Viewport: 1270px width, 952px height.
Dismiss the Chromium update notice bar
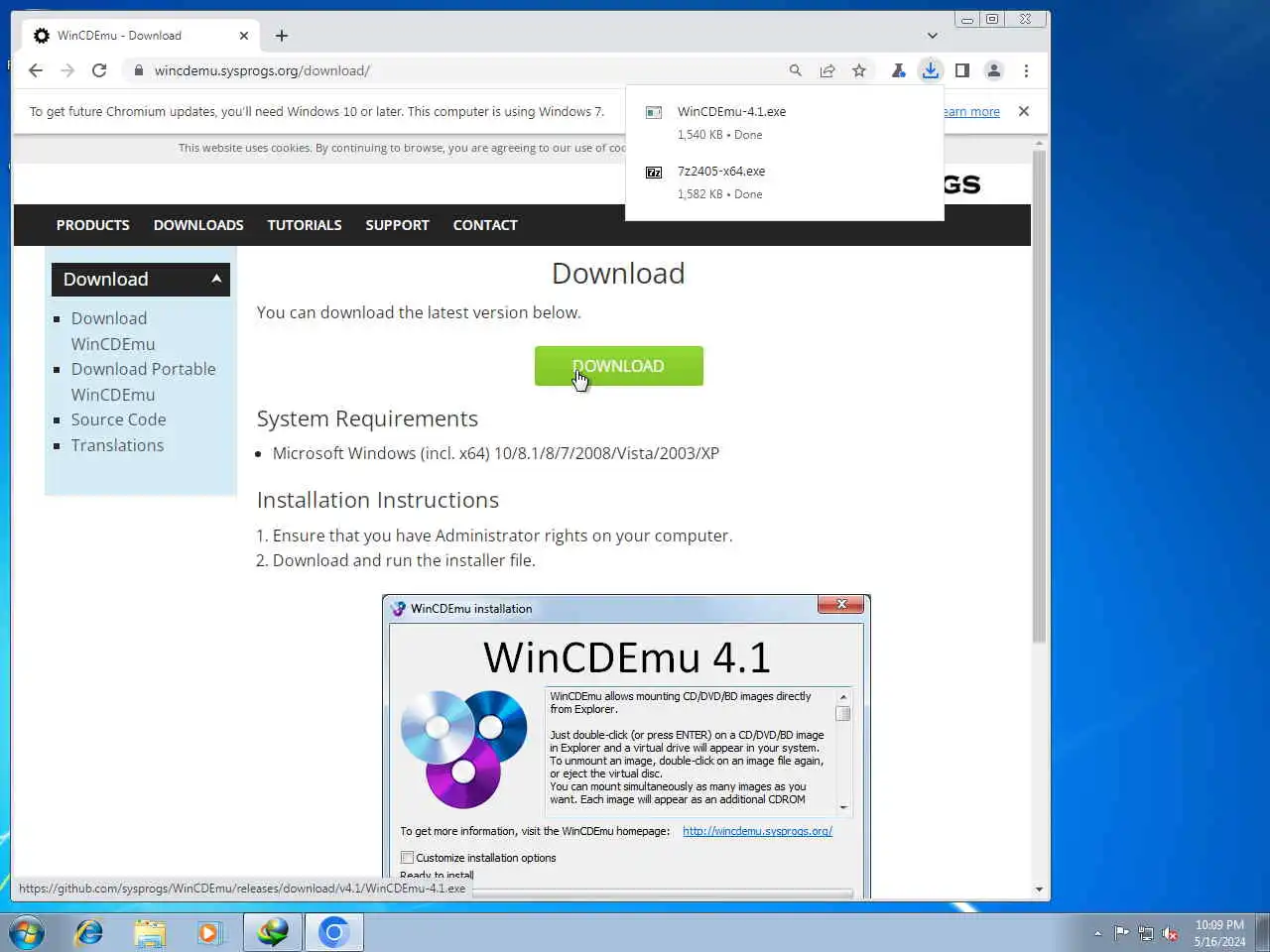(x=1024, y=111)
